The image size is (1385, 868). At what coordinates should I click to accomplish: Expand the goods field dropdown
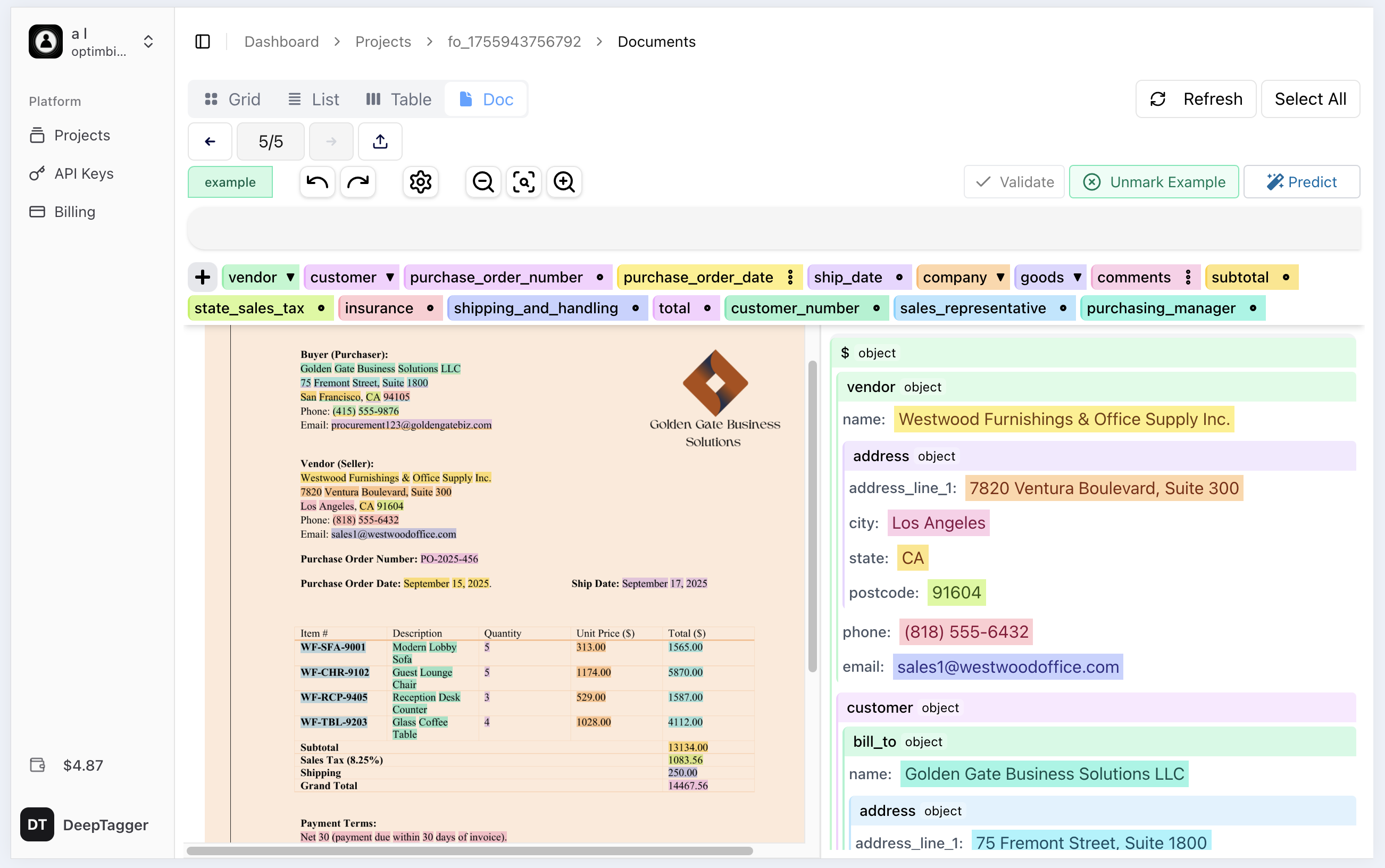[1077, 277]
